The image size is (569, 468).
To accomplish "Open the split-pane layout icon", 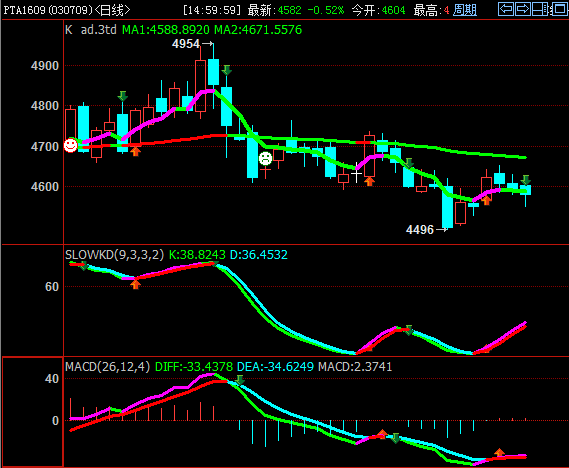I will tap(540, 9).
